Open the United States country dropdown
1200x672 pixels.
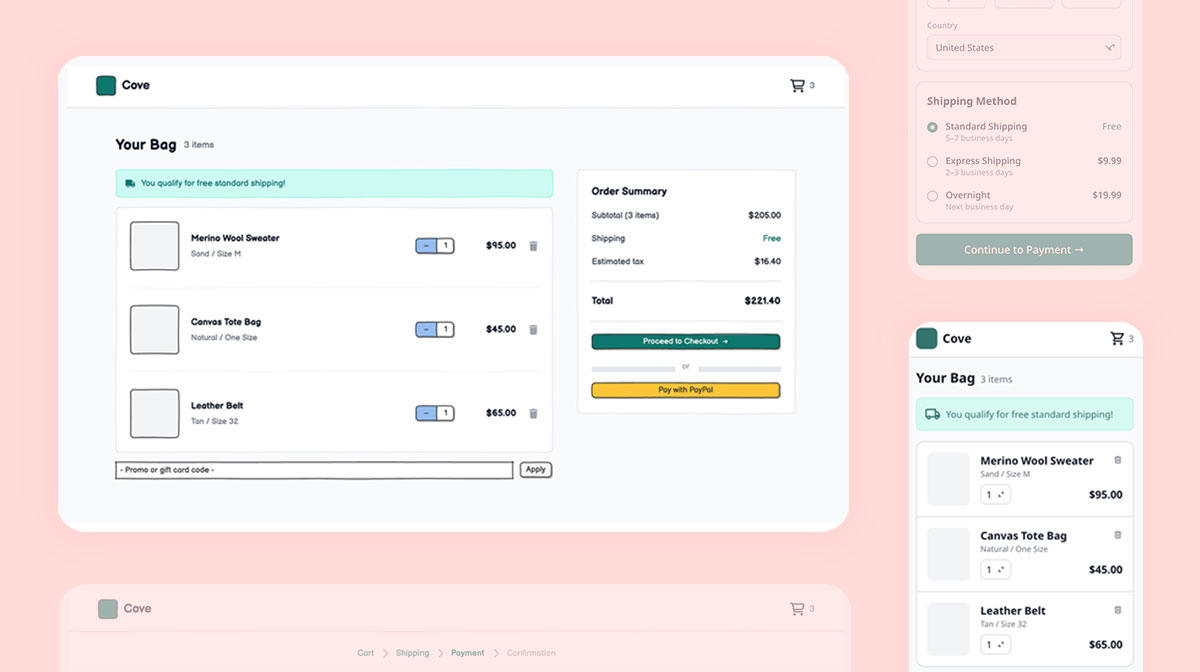pyautogui.click(x=1024, y=48)
